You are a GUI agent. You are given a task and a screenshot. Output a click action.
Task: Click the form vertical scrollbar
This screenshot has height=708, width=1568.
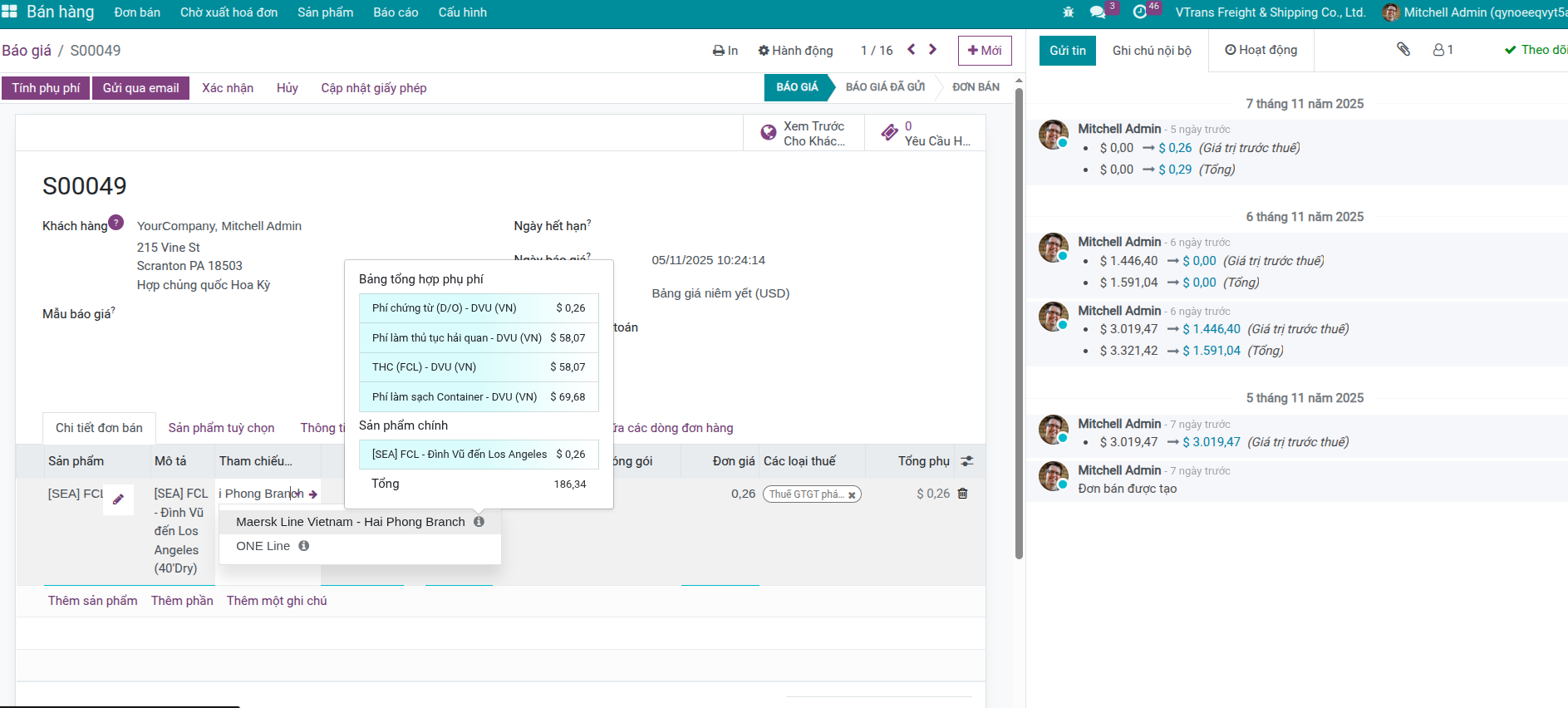coord(1019,324)
